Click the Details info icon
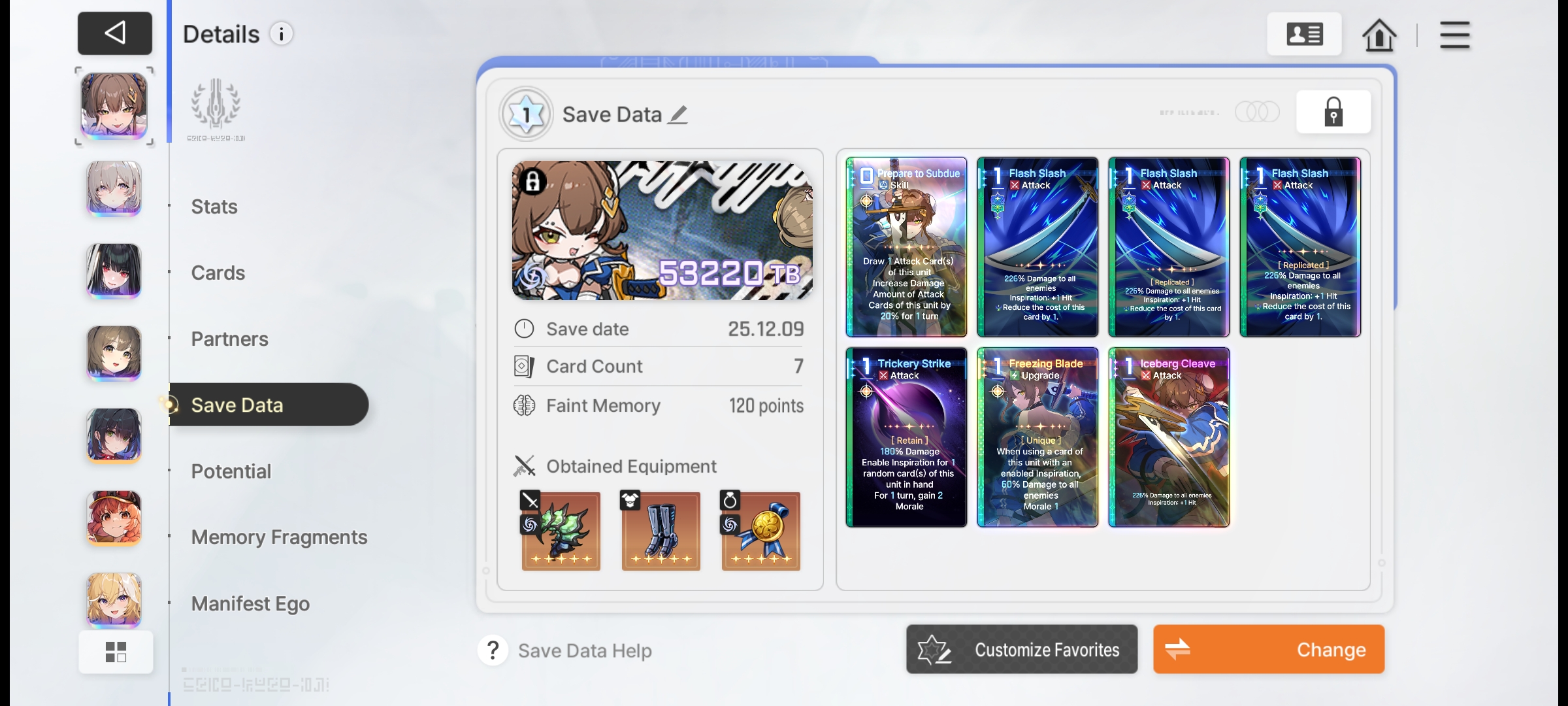This screenshot has width=1568, height=706. click(x=282, y=34)
